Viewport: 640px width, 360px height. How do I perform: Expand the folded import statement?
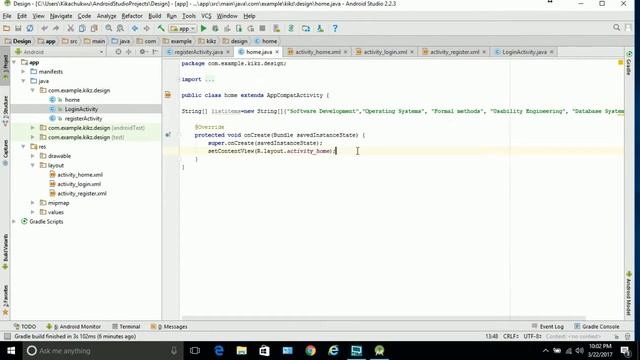pyautogui.click(x=209, y=79)
